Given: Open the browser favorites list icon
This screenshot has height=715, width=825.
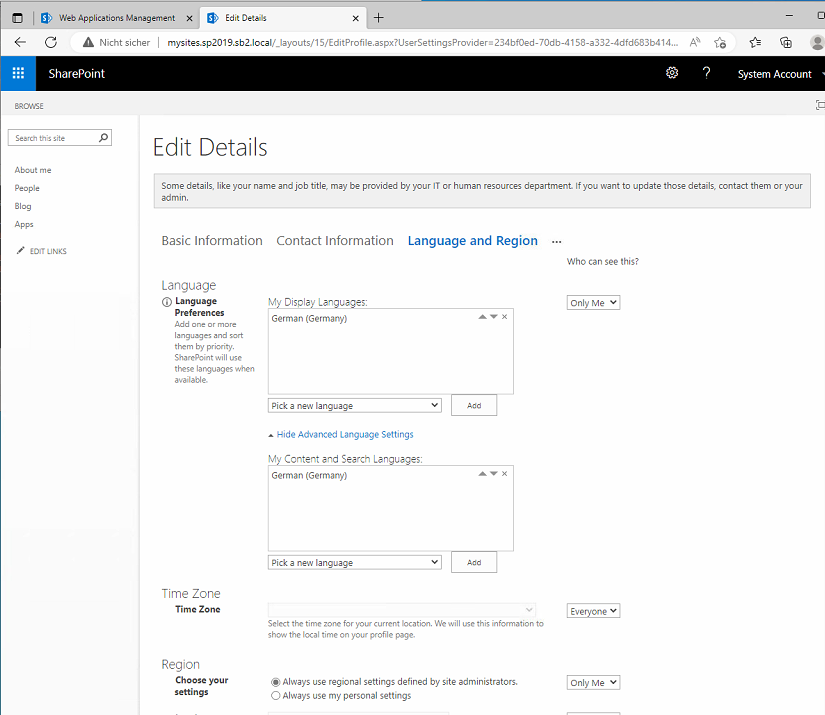Looking at the screenshot, I should pyautogui.click(x=755, y=42).
